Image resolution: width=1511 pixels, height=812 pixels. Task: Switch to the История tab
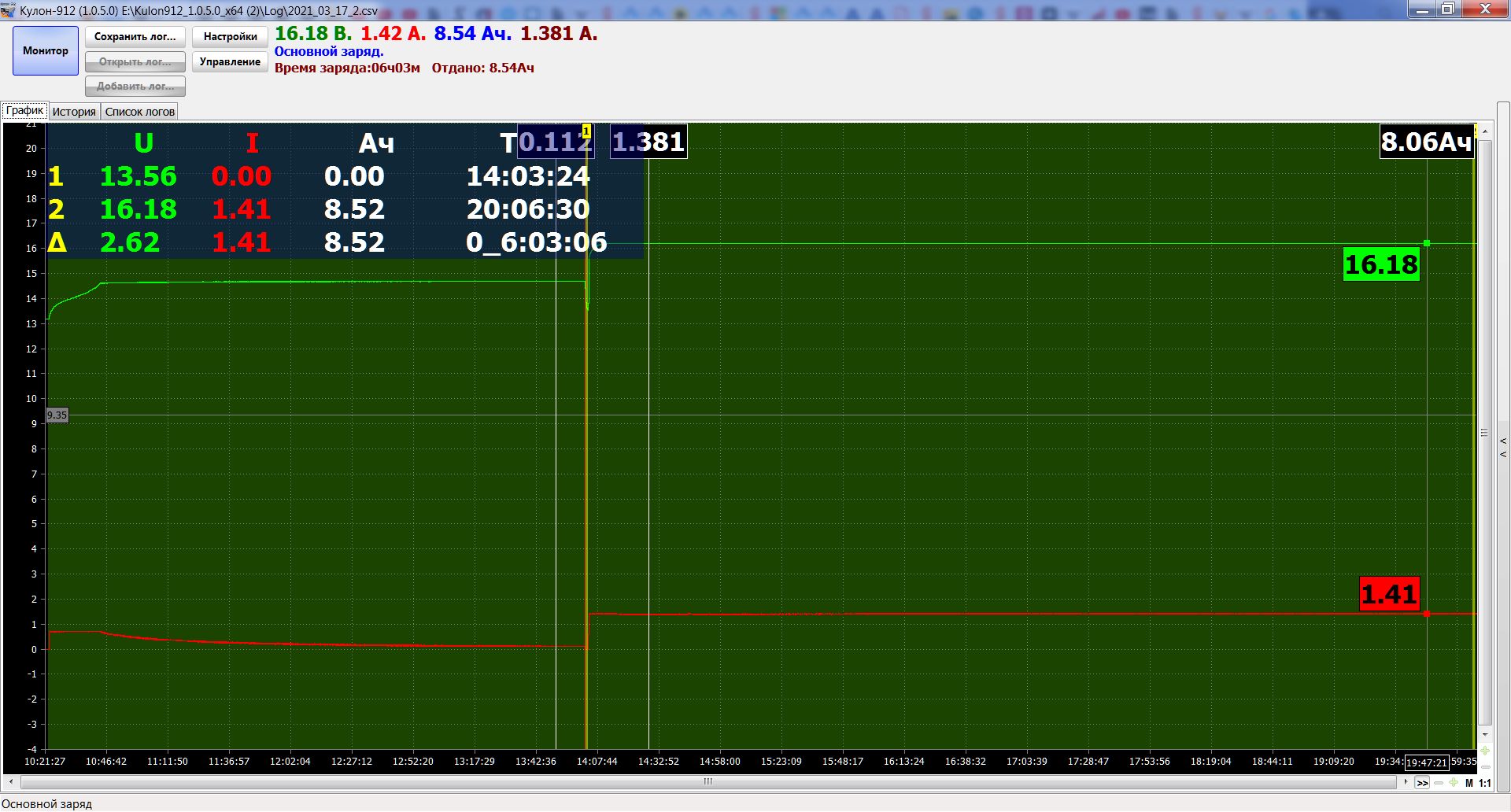[x=74, y=112]
